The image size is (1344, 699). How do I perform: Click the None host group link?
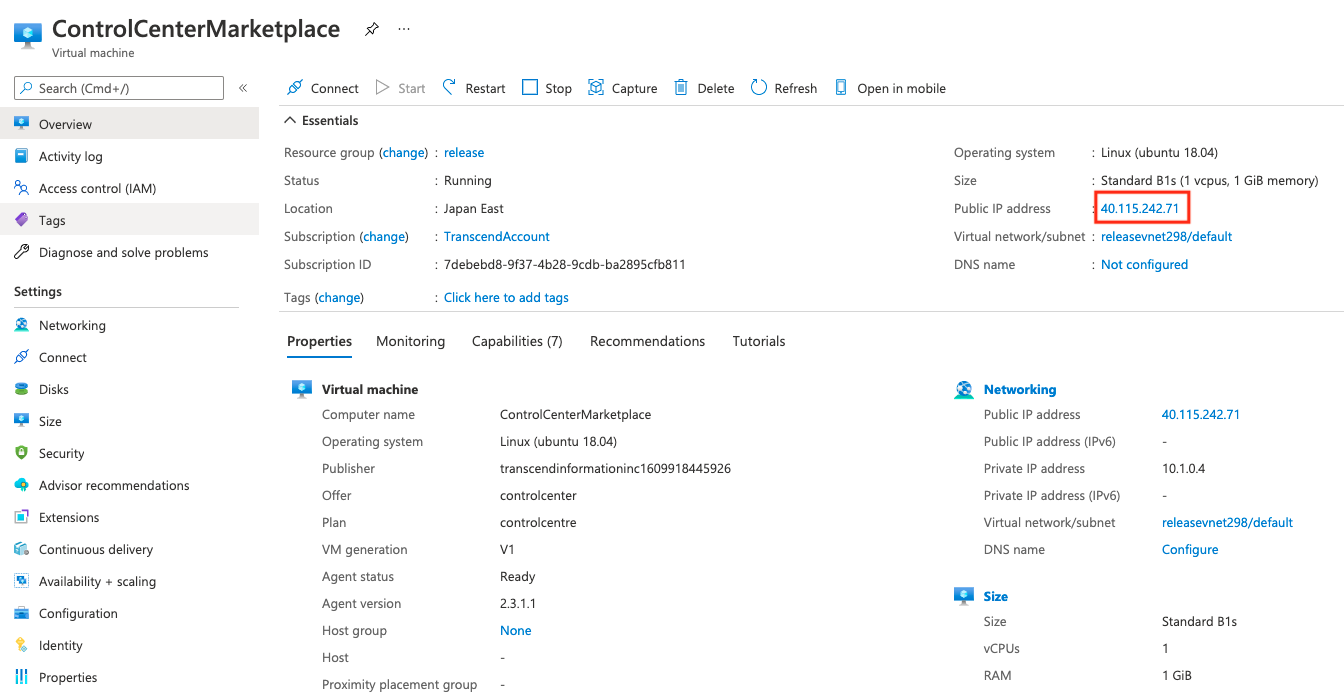516,631
